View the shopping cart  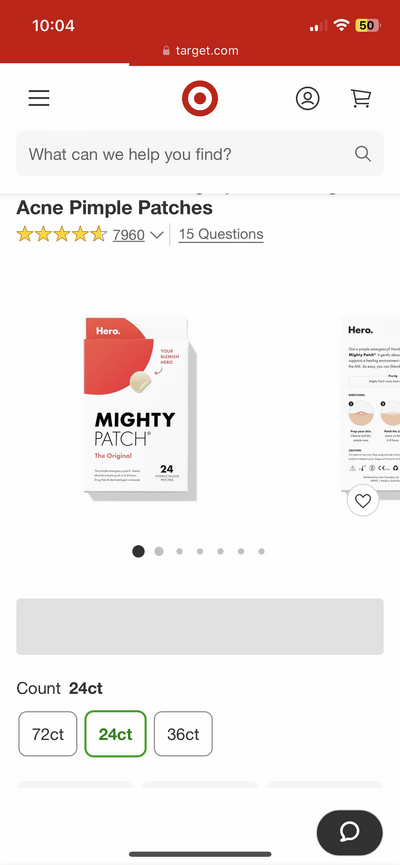361,98
